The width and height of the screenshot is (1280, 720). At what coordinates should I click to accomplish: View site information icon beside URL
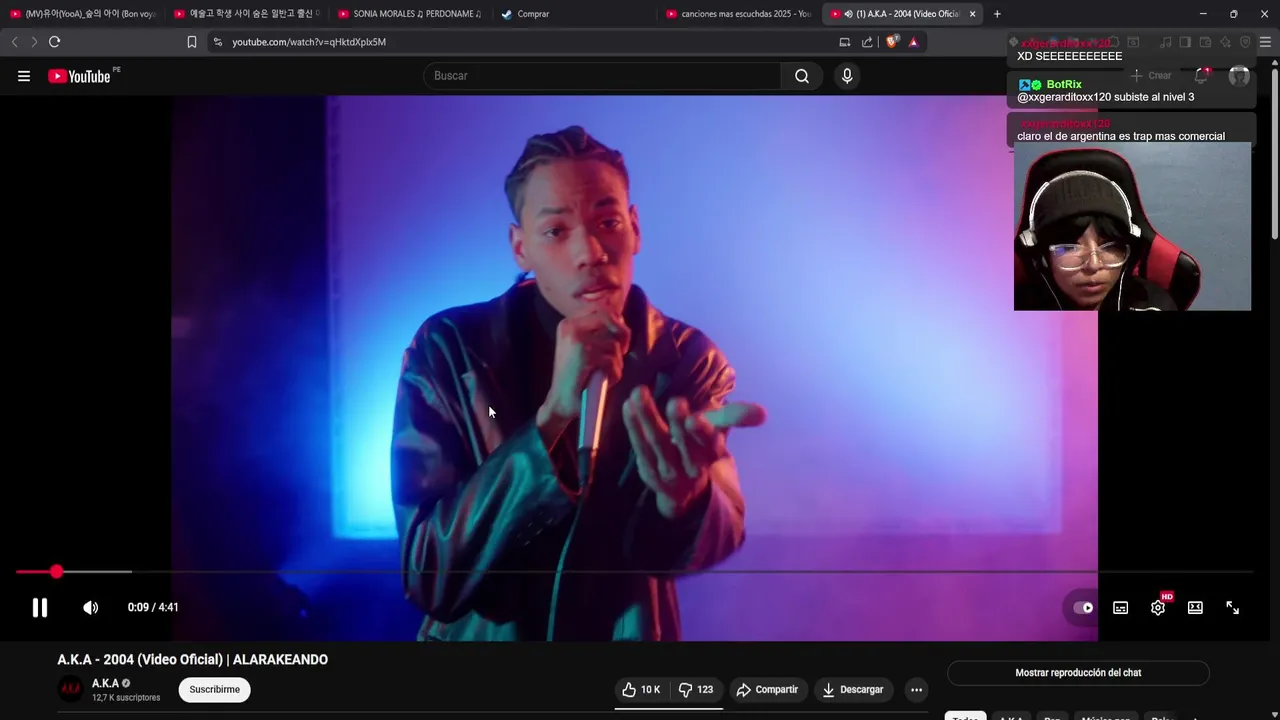pos(218,42)
